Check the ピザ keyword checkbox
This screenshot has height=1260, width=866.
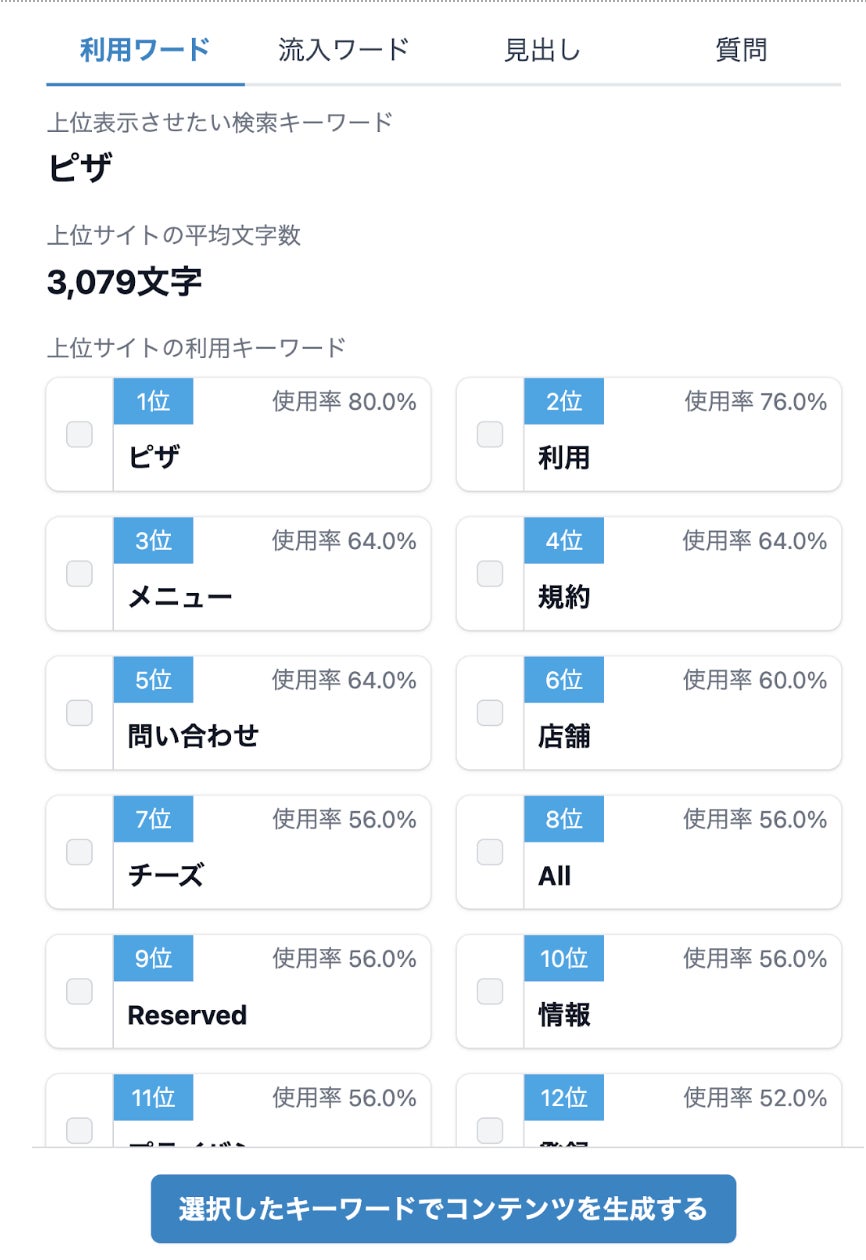[79, 434]
